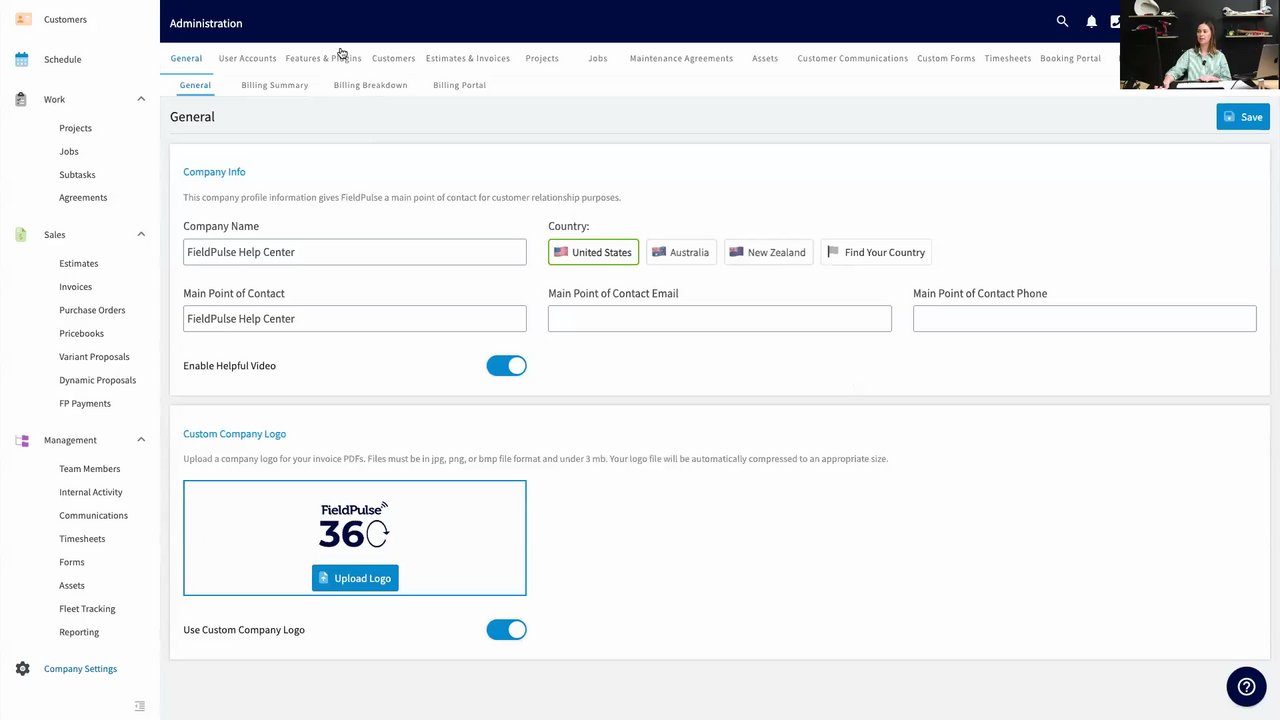Click the Company Settings gear icon
1280x720 pixels.
[x=22, y=669]
